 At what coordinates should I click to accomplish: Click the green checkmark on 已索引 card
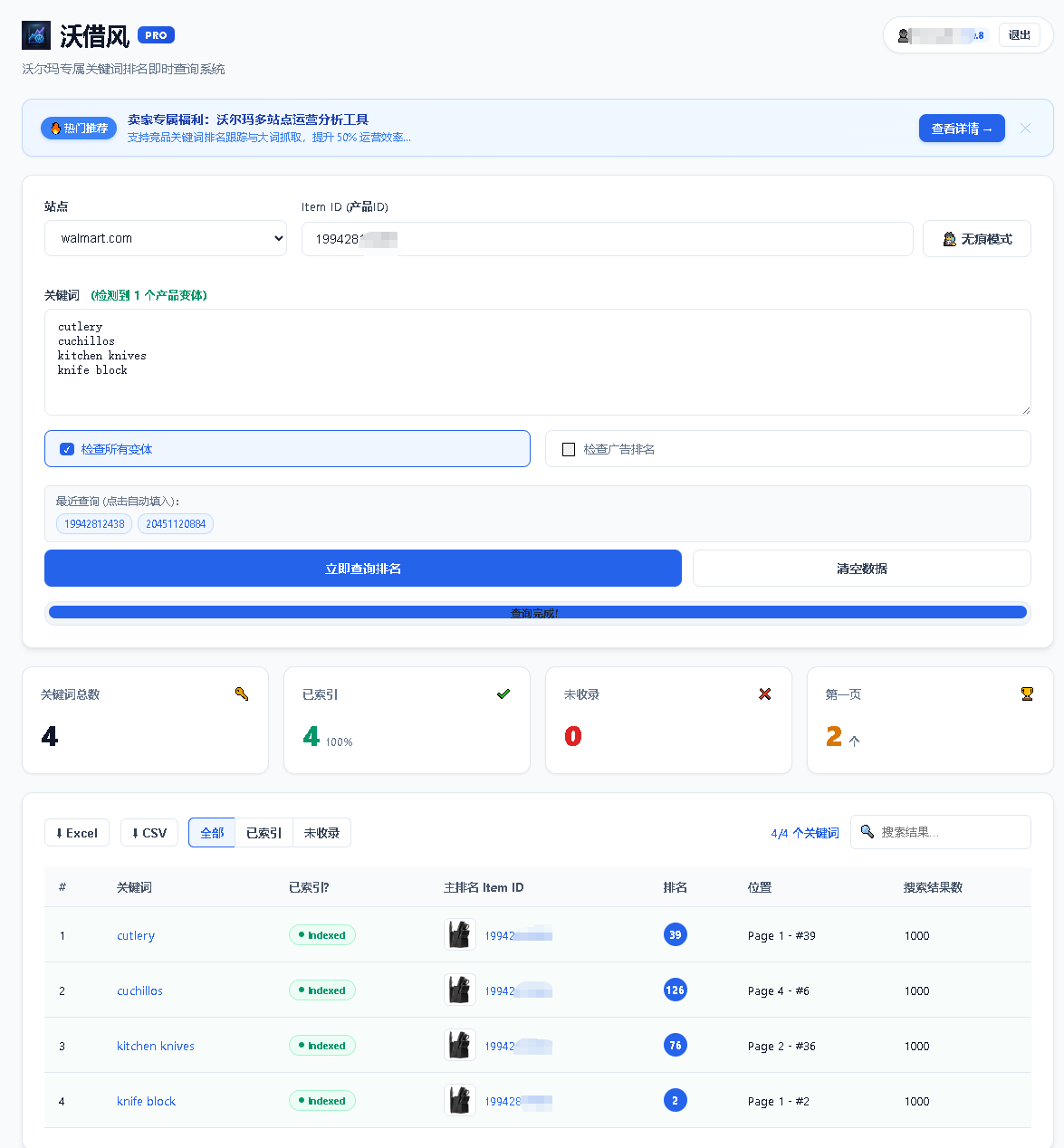(x=503, y=694)
